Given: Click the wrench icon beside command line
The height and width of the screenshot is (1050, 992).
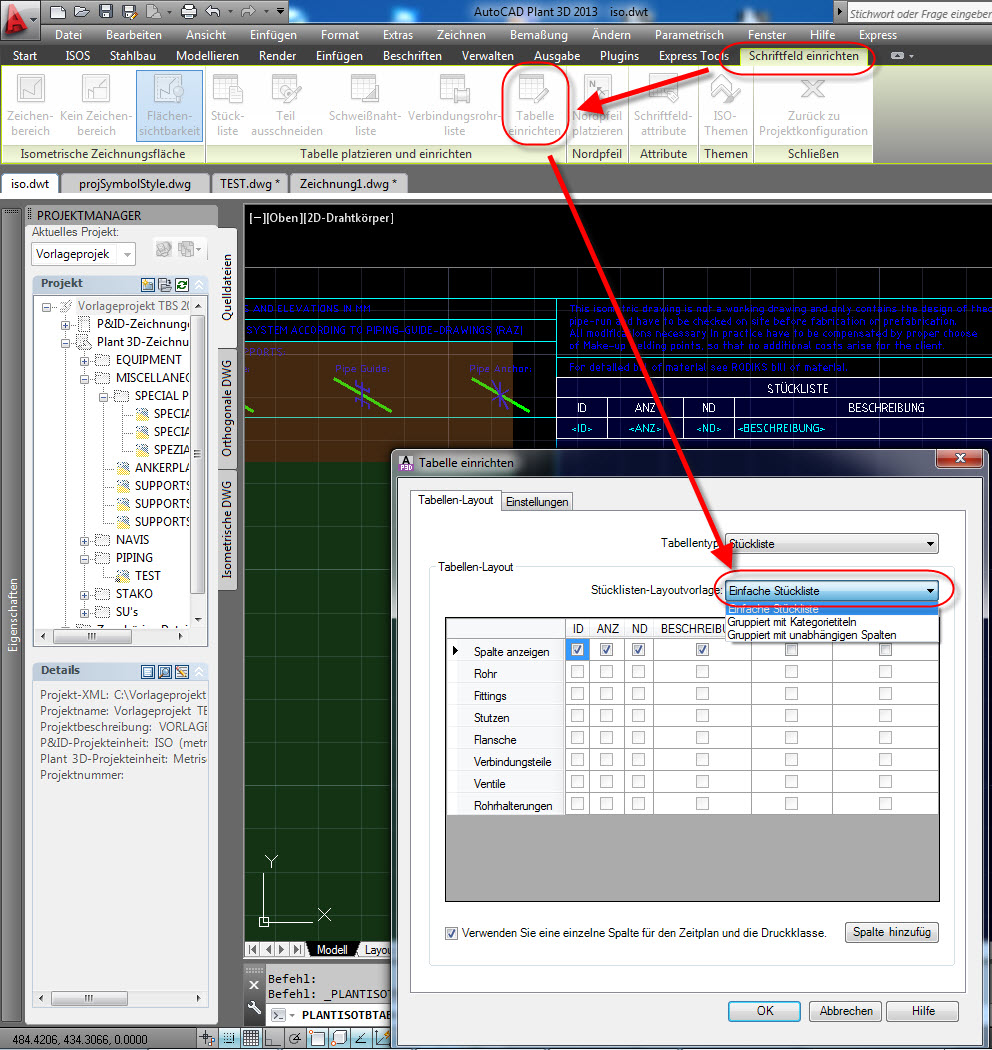Looking at the screenshot, I should coord(254,1007).
